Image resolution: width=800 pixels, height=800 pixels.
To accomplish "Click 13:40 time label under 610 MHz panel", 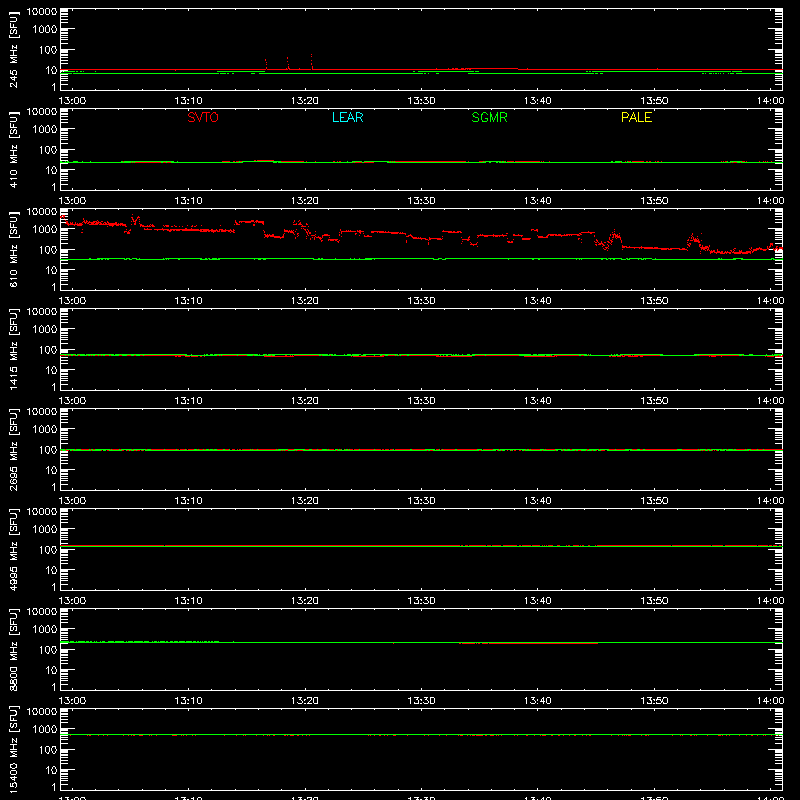I will [537, 301].
